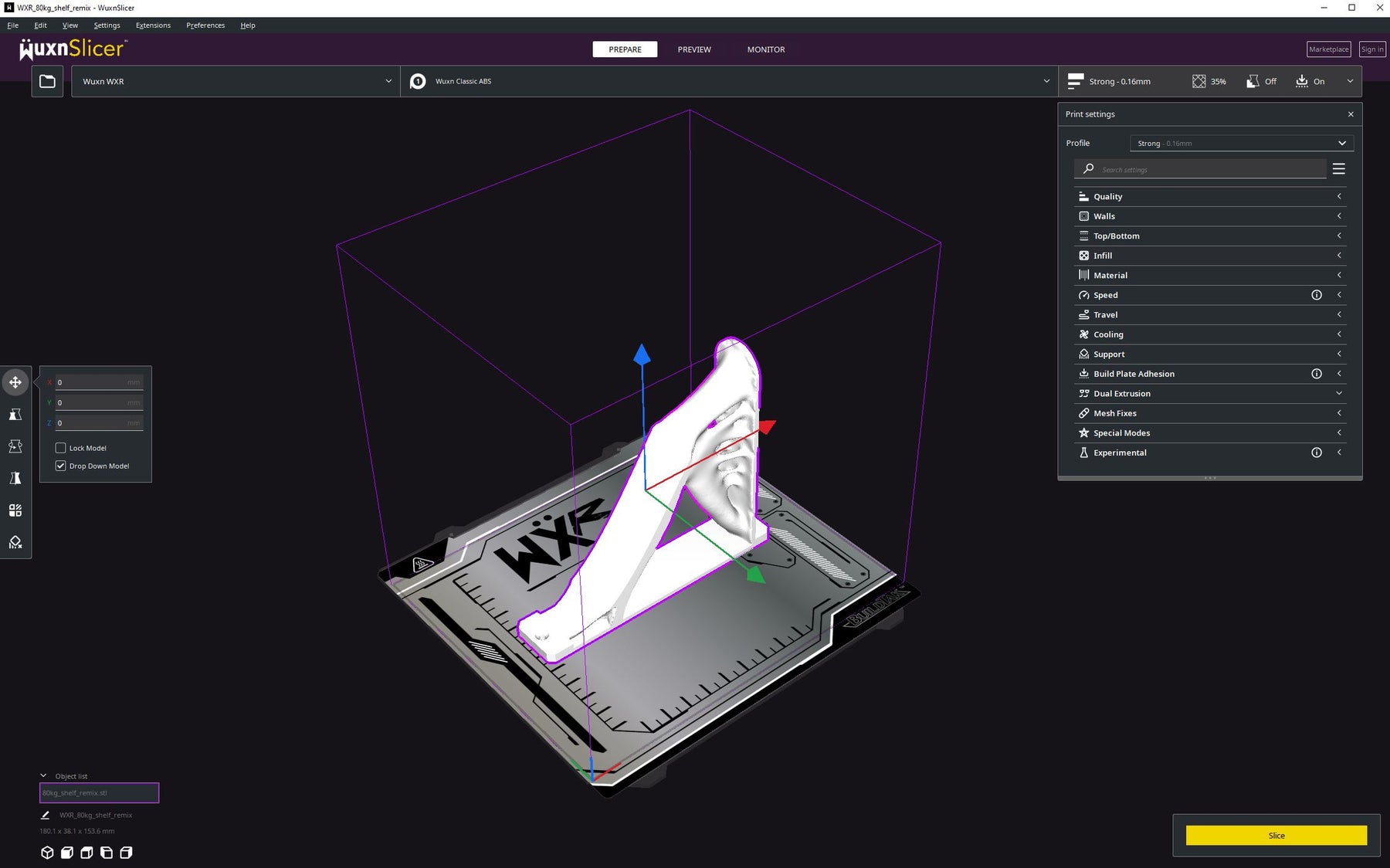Image resolution: width=1390 pixels, height=868 pixels.
Task: Open file folder icon
Action: pos(47,81)
